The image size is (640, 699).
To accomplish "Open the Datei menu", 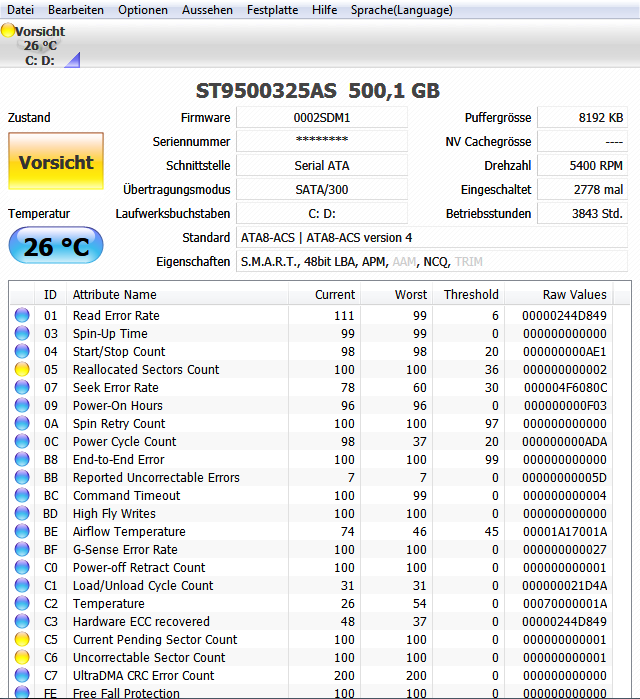I will 21,10.
